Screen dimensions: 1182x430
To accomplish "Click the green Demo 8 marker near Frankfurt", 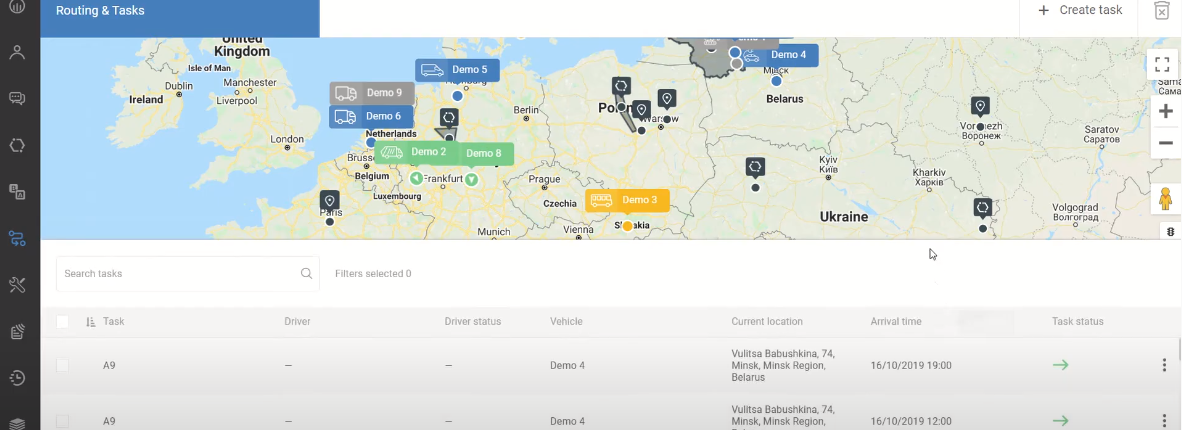I will tap(471, 180).
